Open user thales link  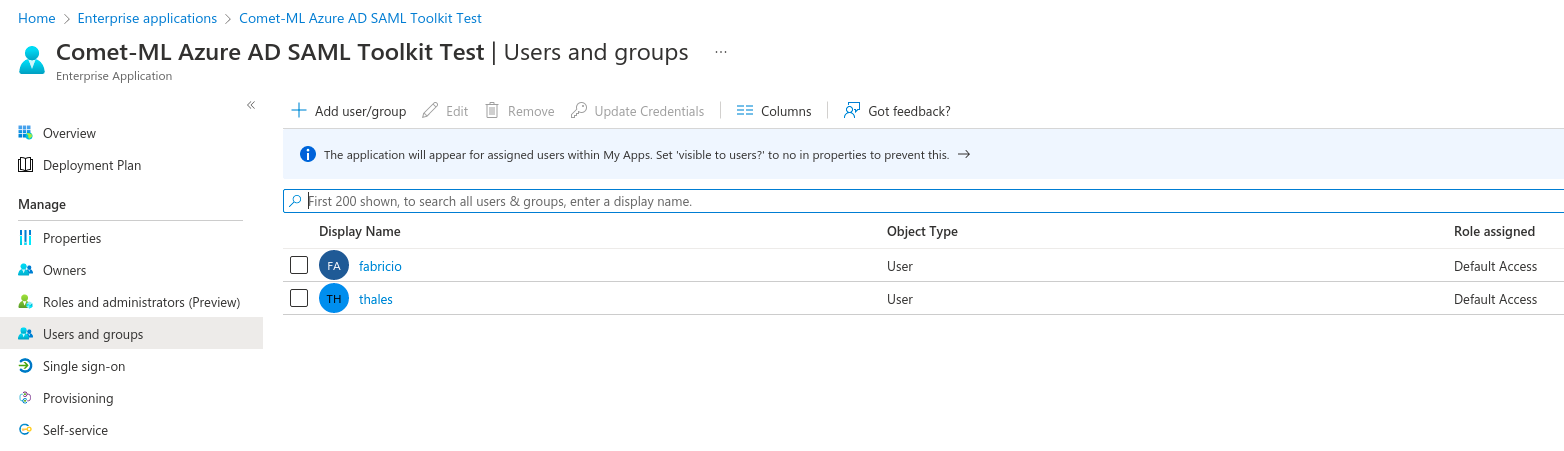pyautogui.click(x=376, y=299)
